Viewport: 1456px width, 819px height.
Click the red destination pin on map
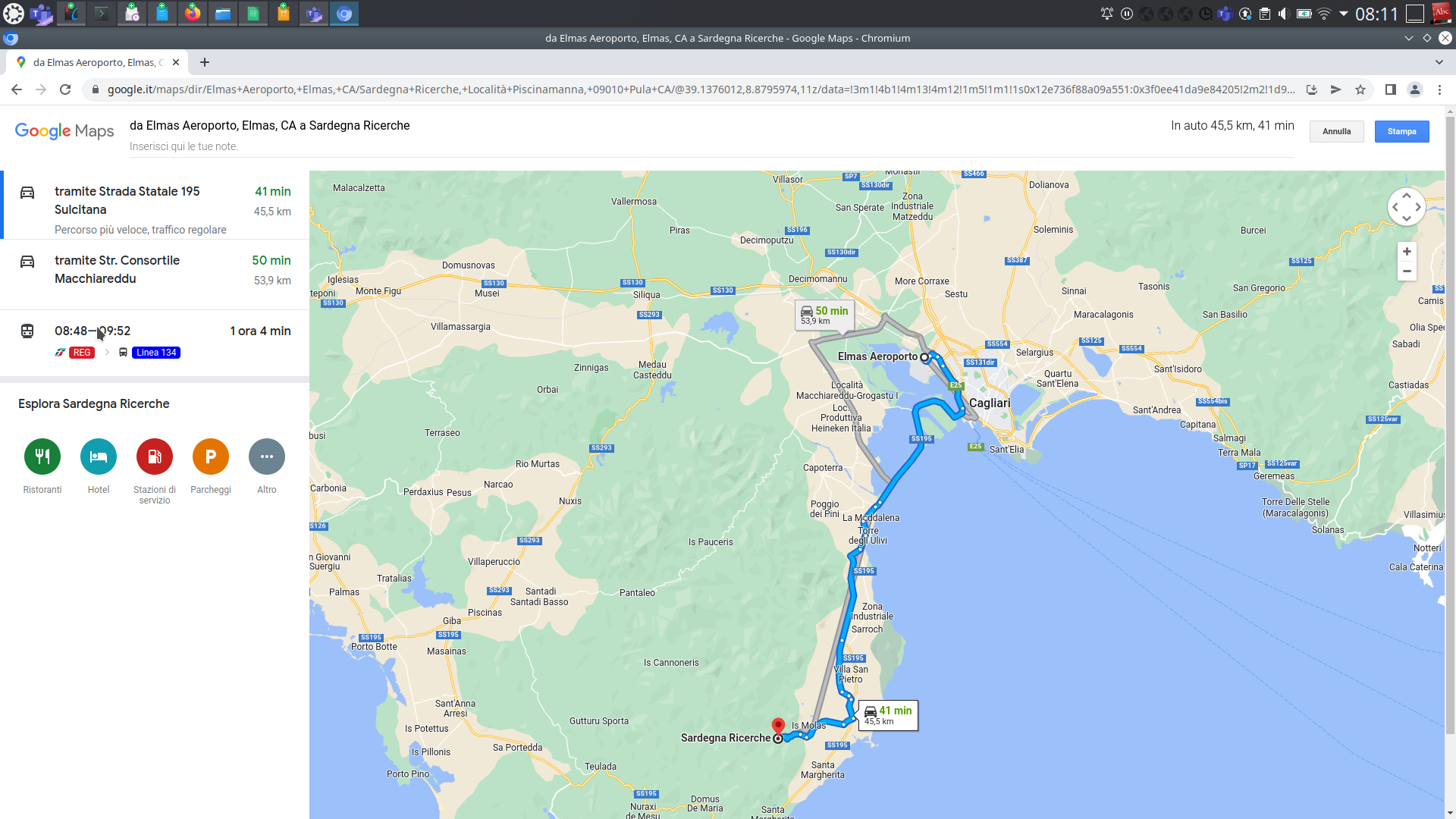point(778,726)
